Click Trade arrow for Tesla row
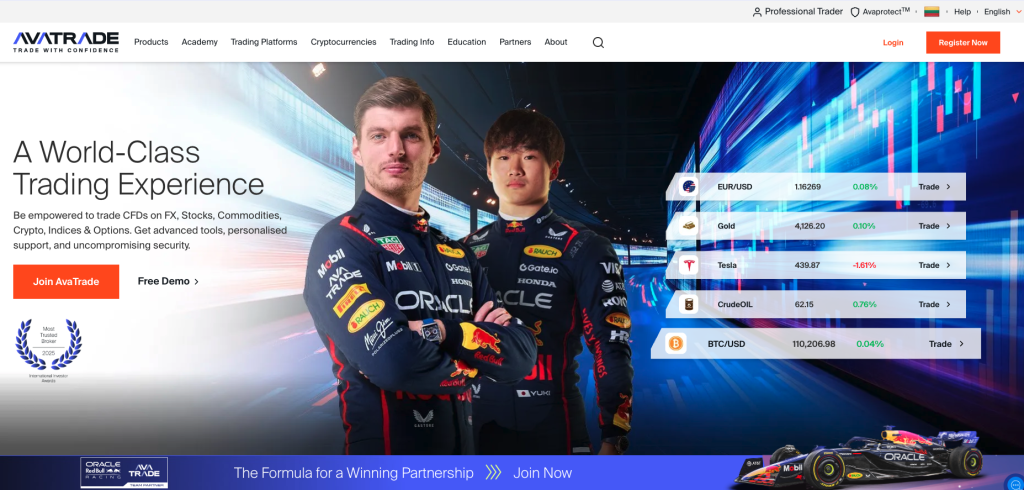The image size is (1024, 490). point(935,265)
